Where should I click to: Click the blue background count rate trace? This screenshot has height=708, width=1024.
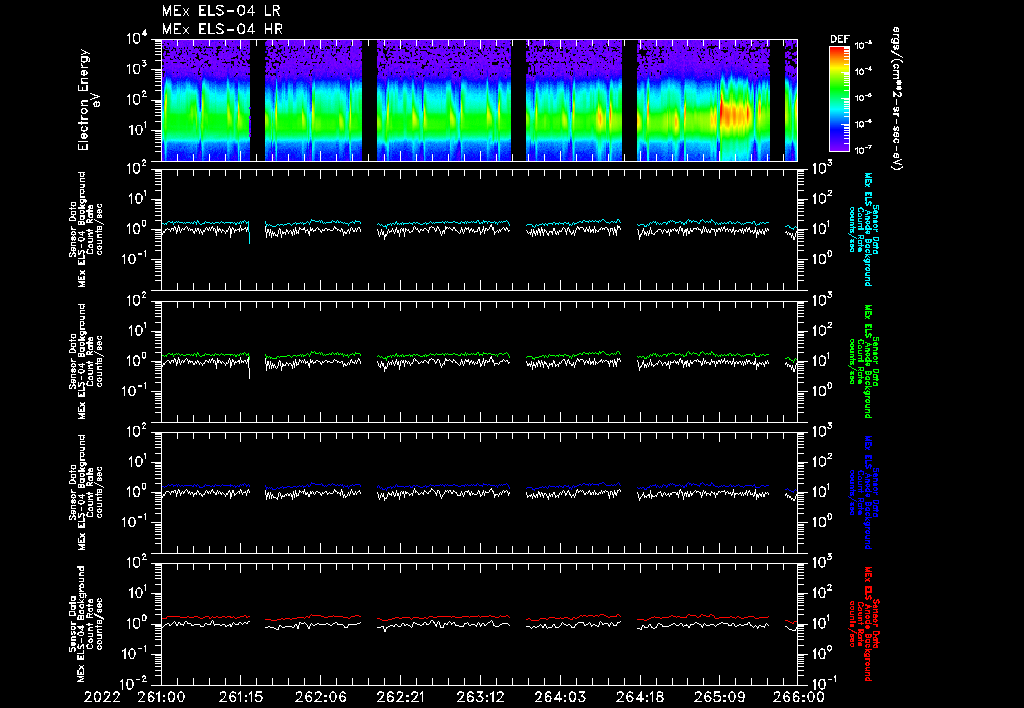click(x=444, y=486)
